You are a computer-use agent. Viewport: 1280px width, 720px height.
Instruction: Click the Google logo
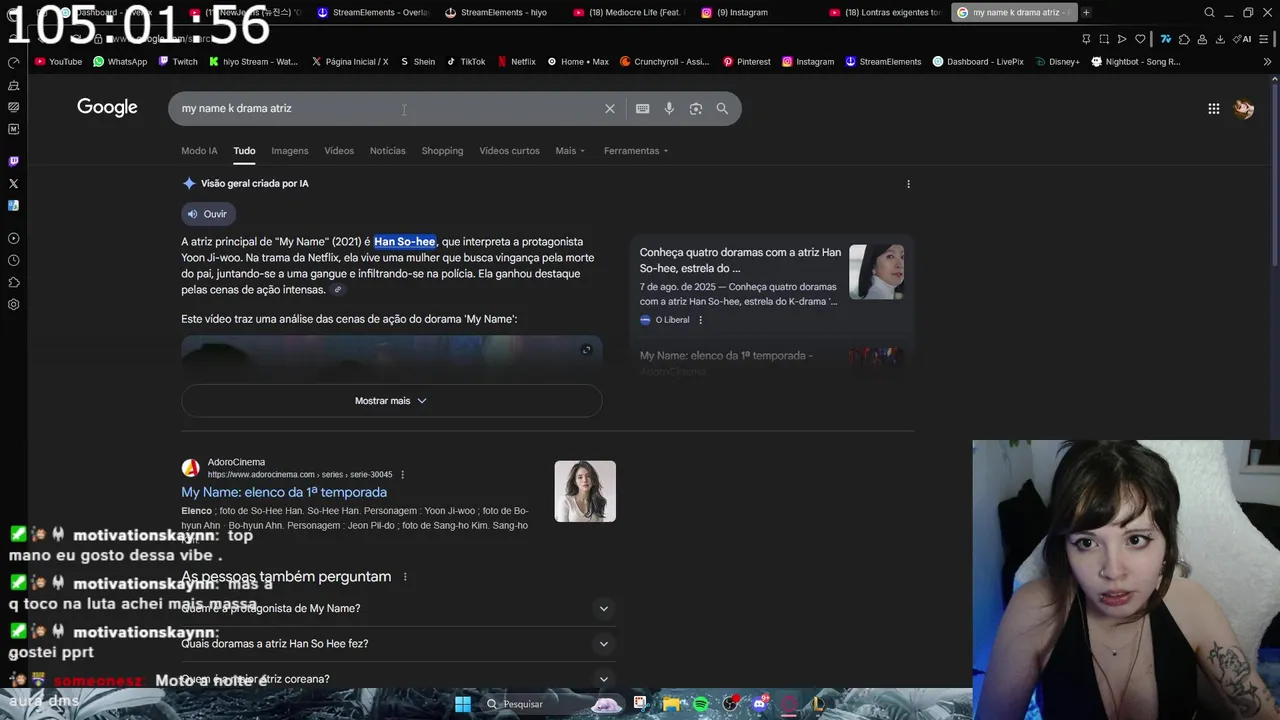click(107, 108)
